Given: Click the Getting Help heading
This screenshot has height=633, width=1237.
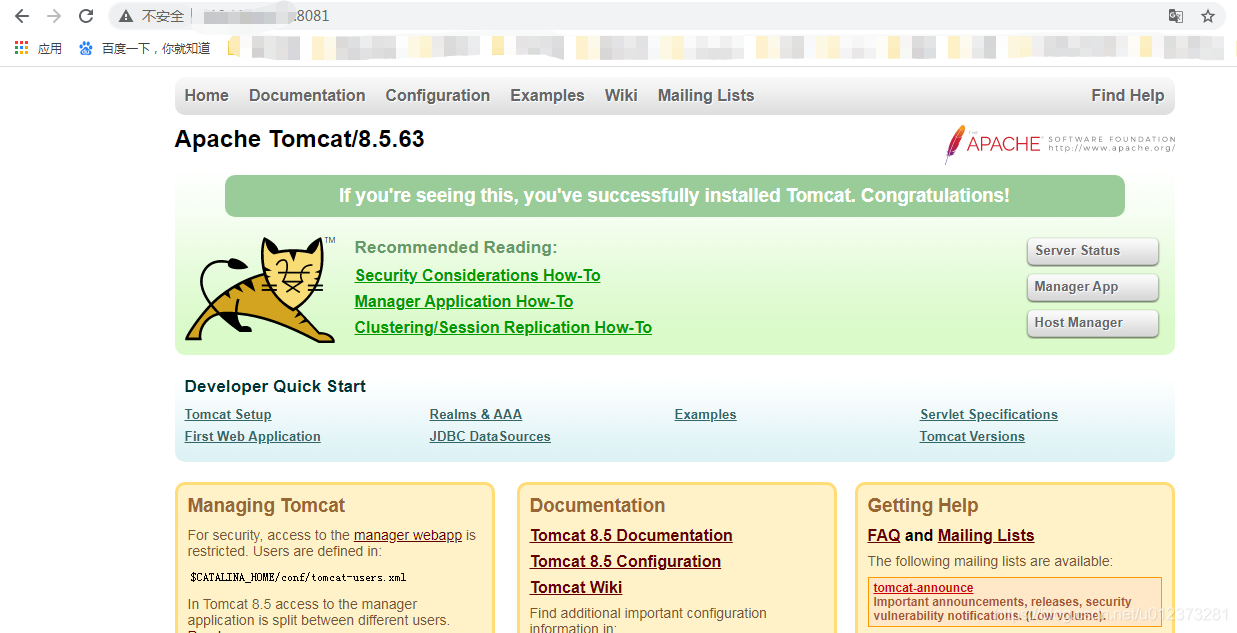Looking at the screenshot, I should (x=923, y=506).
